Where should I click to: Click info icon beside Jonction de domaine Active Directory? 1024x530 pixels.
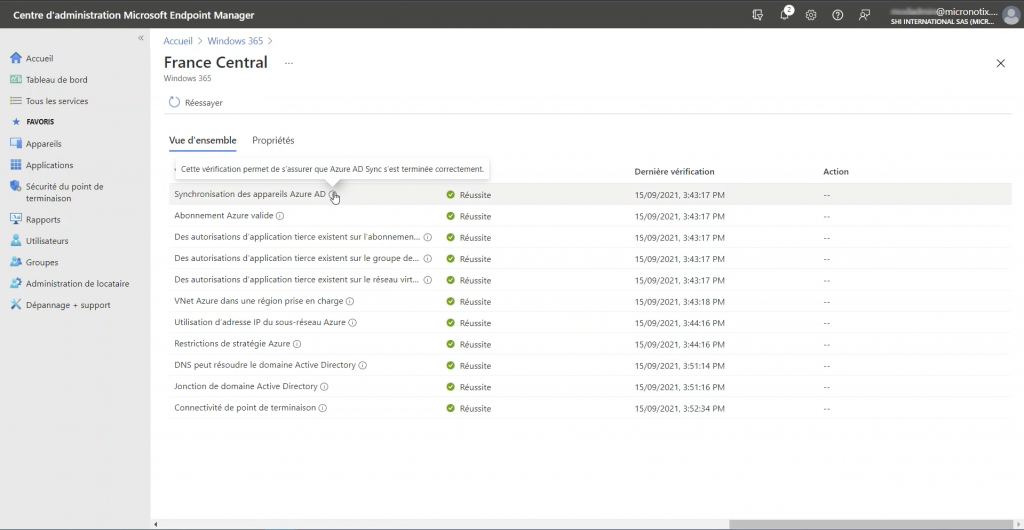(324, 387)
